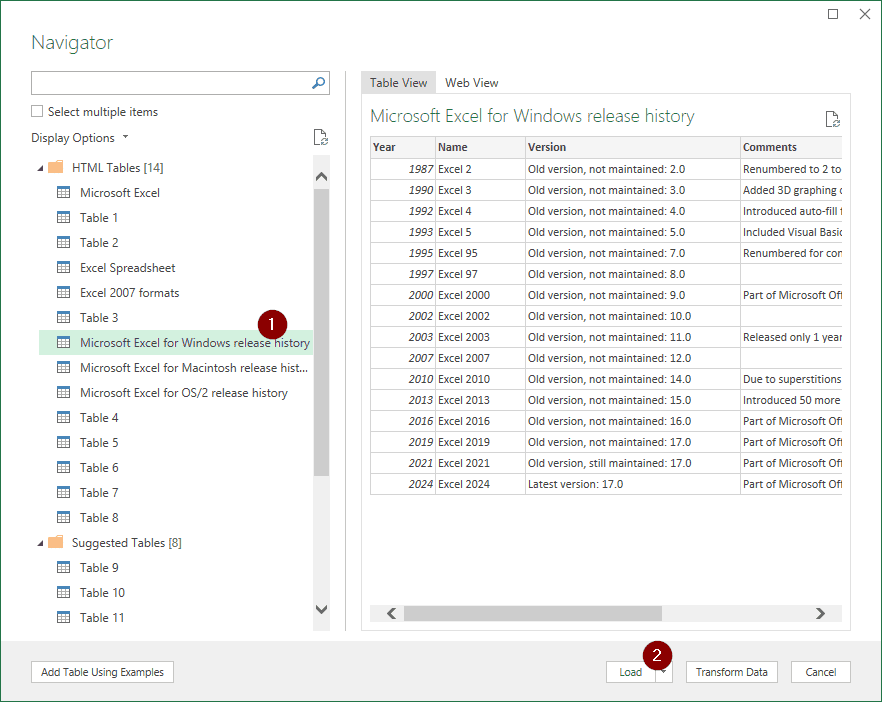Click the refresh icon beside Display Options
The image size is (882, 702).
(x=321, y=137)
